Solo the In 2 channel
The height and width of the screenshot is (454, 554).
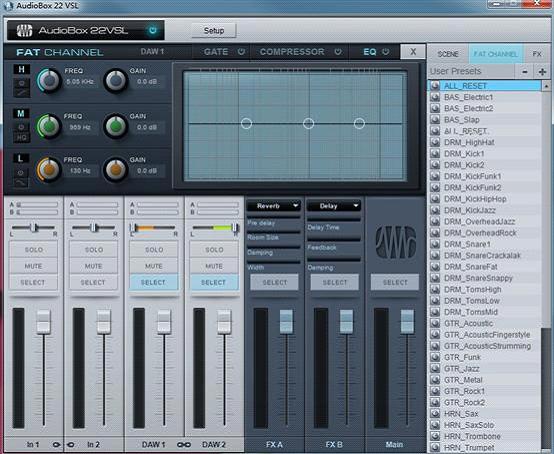pyautogui.click(x=94, y=249)
